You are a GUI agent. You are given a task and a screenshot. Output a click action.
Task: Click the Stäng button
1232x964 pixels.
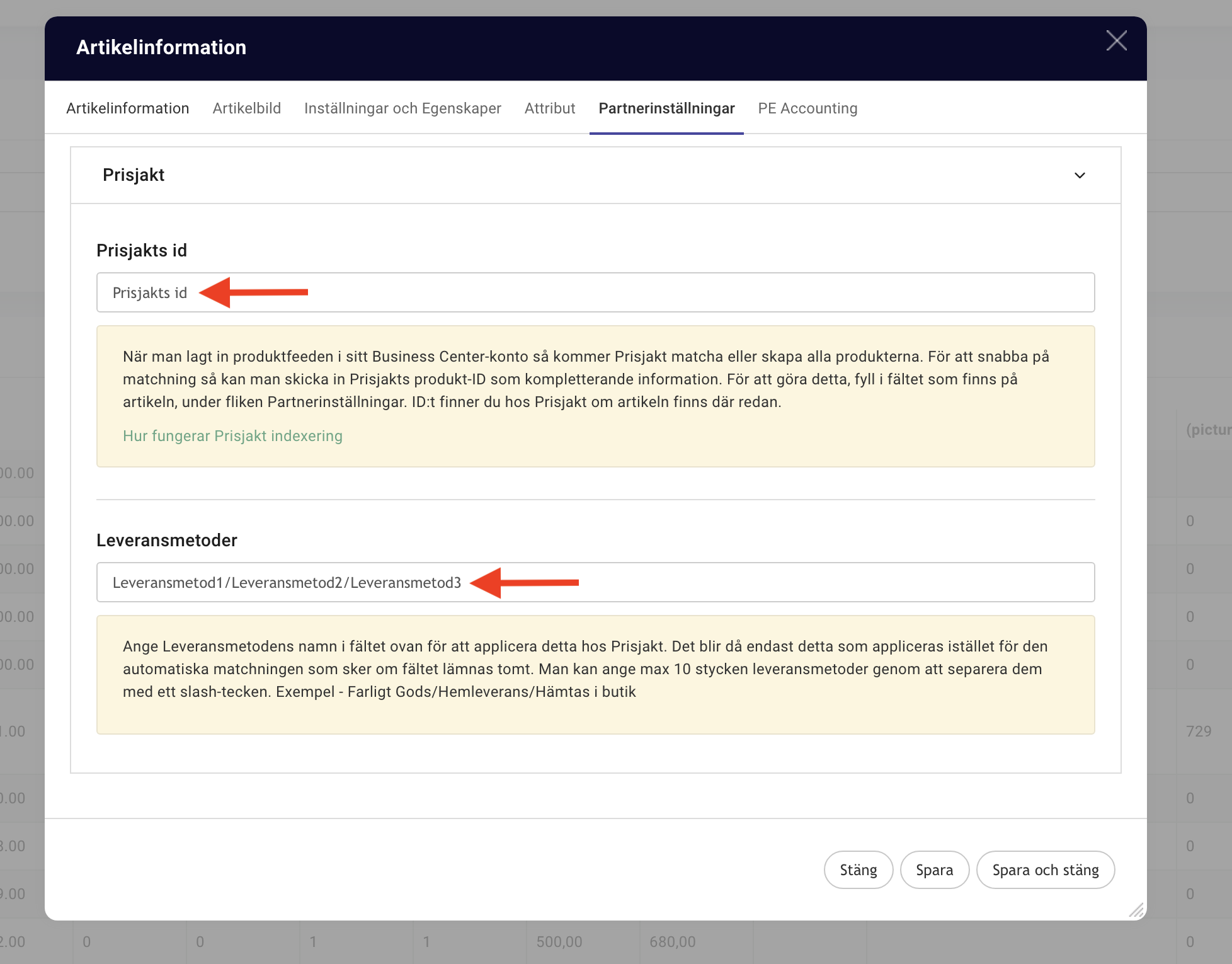tap(858, 870)
